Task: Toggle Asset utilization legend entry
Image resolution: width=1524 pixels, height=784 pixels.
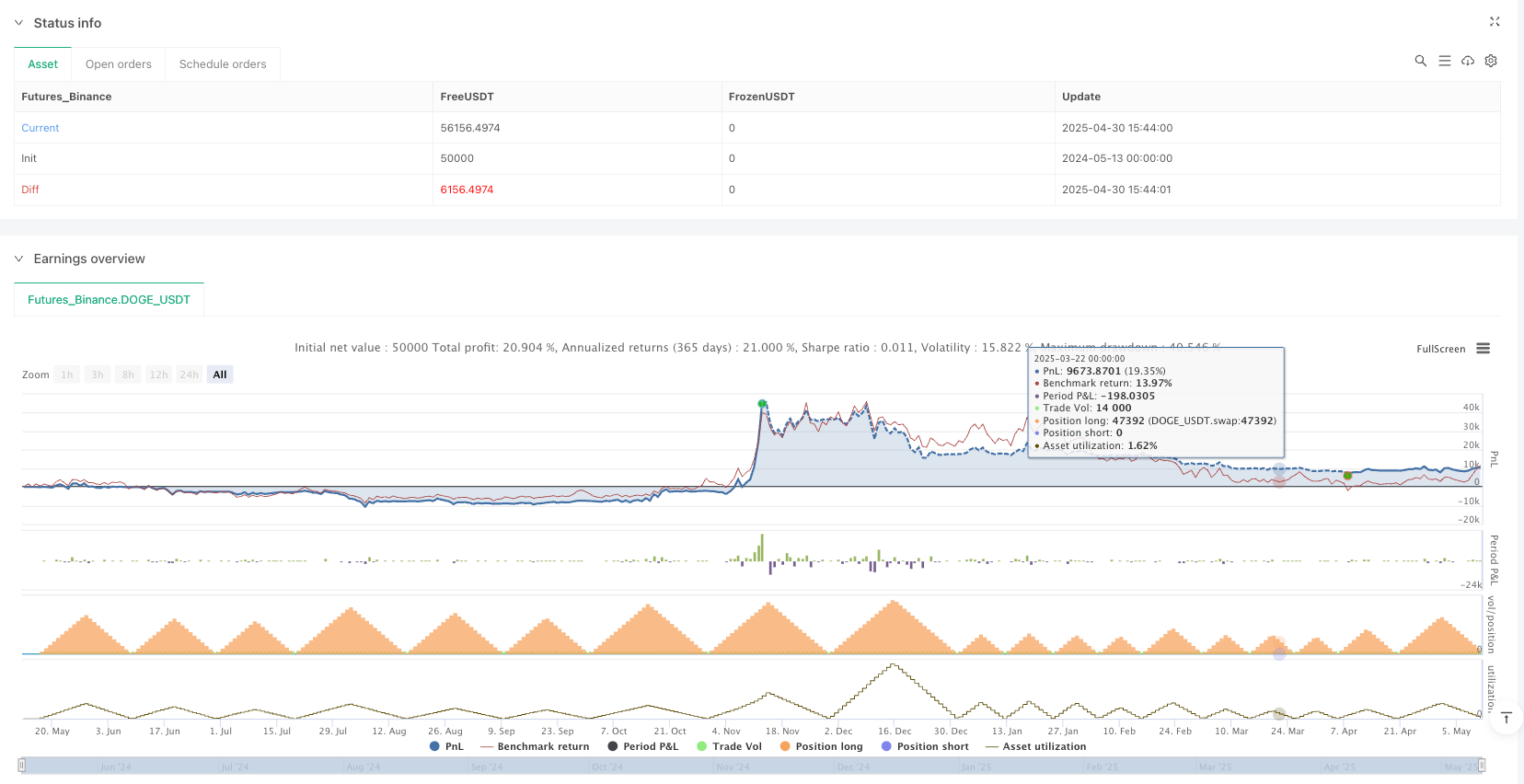Action: 1035,746
